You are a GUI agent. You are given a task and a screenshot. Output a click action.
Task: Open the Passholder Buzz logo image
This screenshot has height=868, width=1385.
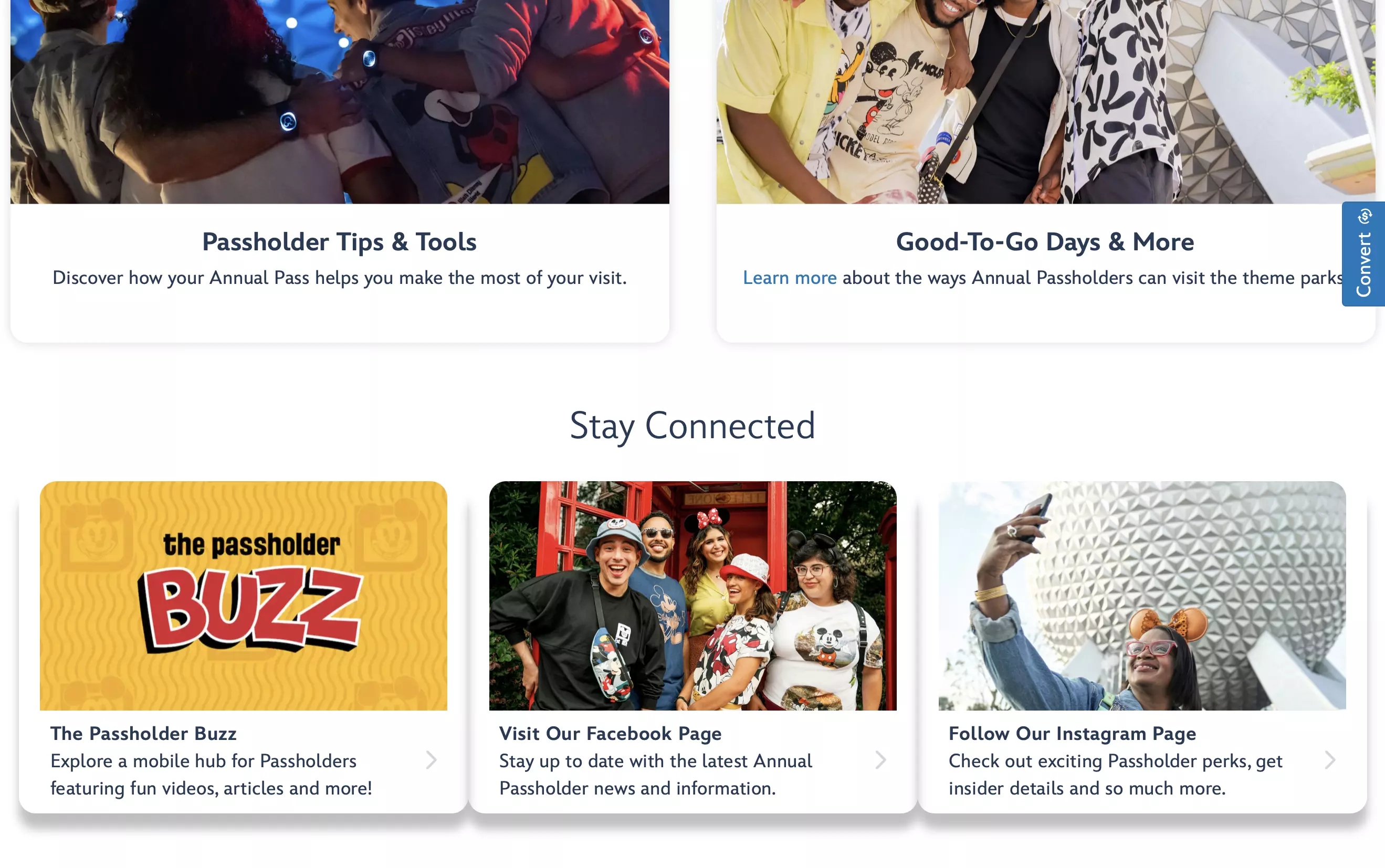(x=244, y=595)
